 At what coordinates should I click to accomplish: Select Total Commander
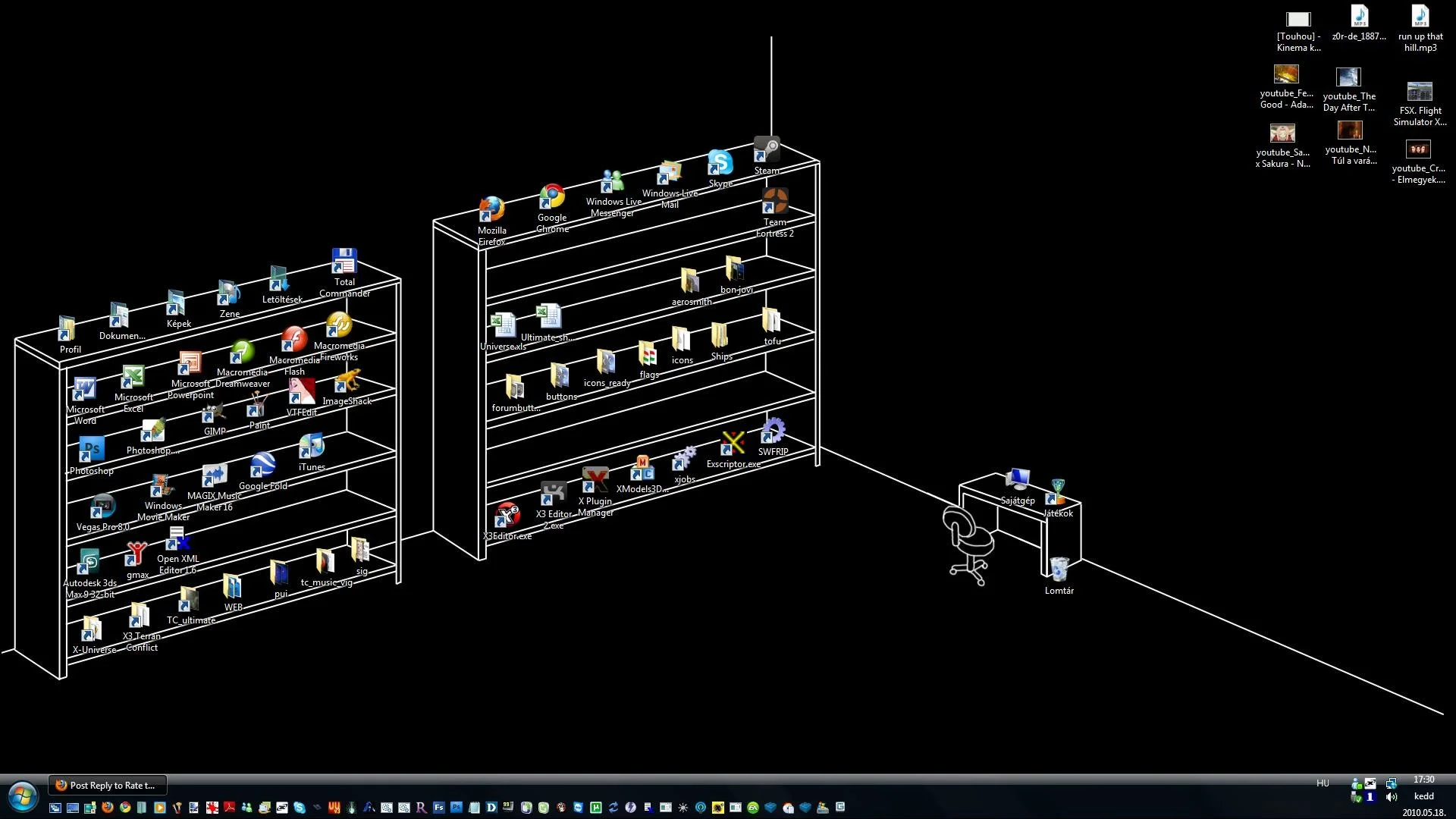[x=344, y=261]
